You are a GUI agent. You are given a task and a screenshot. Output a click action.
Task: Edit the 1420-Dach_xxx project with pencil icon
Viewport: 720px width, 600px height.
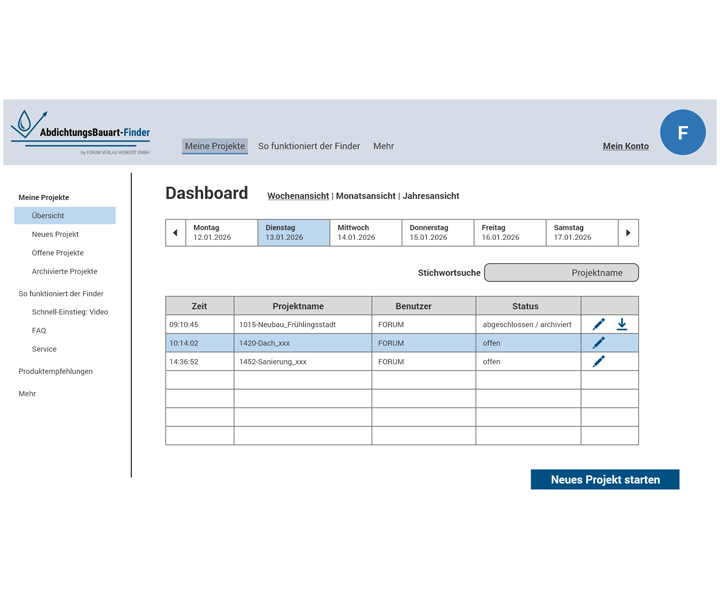[598, 343]
